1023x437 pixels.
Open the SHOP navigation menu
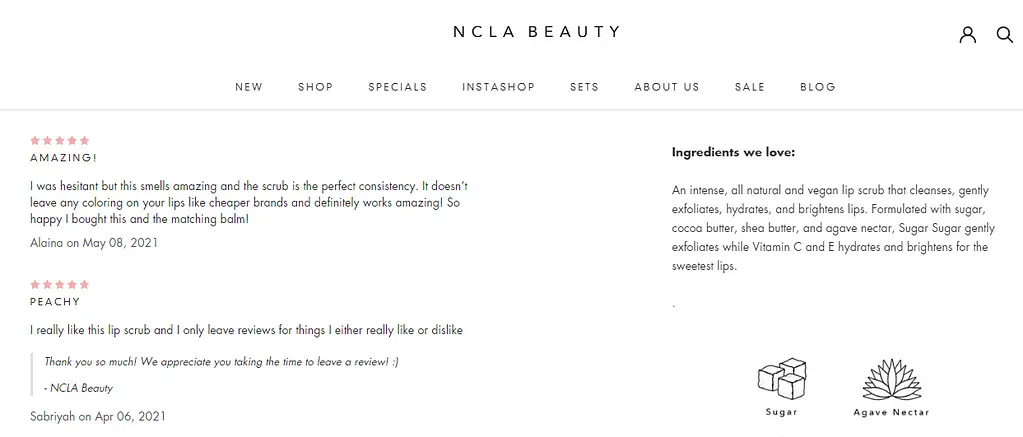pyautogui.click(x=316, y=87)
